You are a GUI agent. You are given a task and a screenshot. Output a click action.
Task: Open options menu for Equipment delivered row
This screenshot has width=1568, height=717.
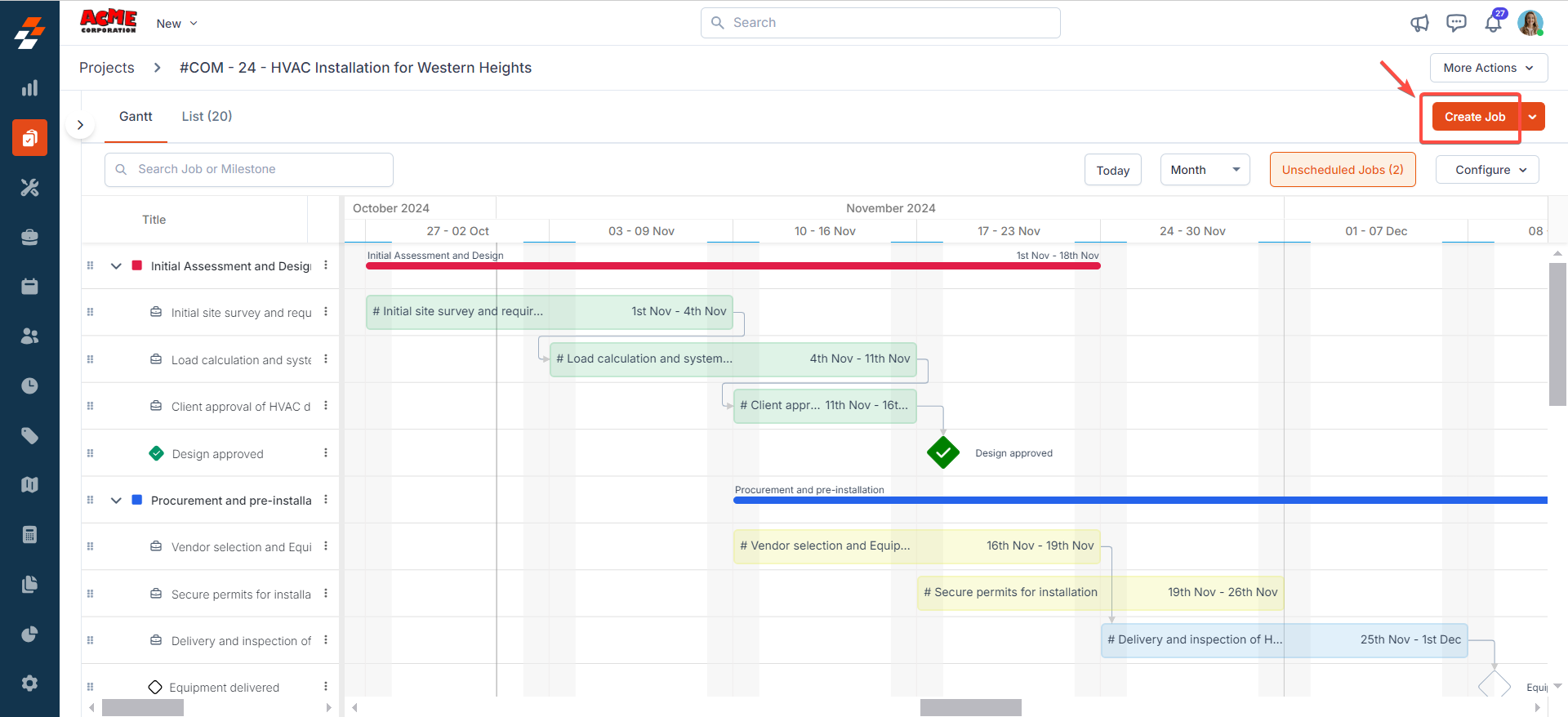pyautogui.click(x=326, y=687)
